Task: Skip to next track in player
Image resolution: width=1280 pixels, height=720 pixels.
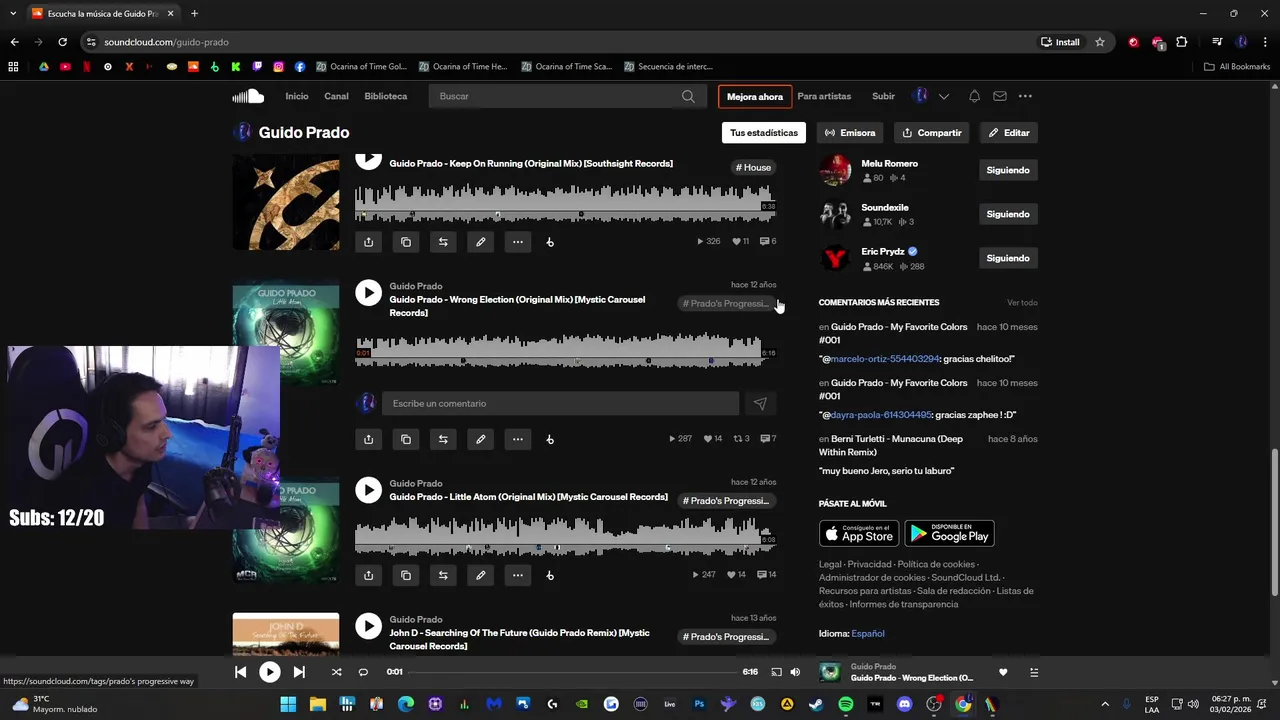Action: (299, 672)
